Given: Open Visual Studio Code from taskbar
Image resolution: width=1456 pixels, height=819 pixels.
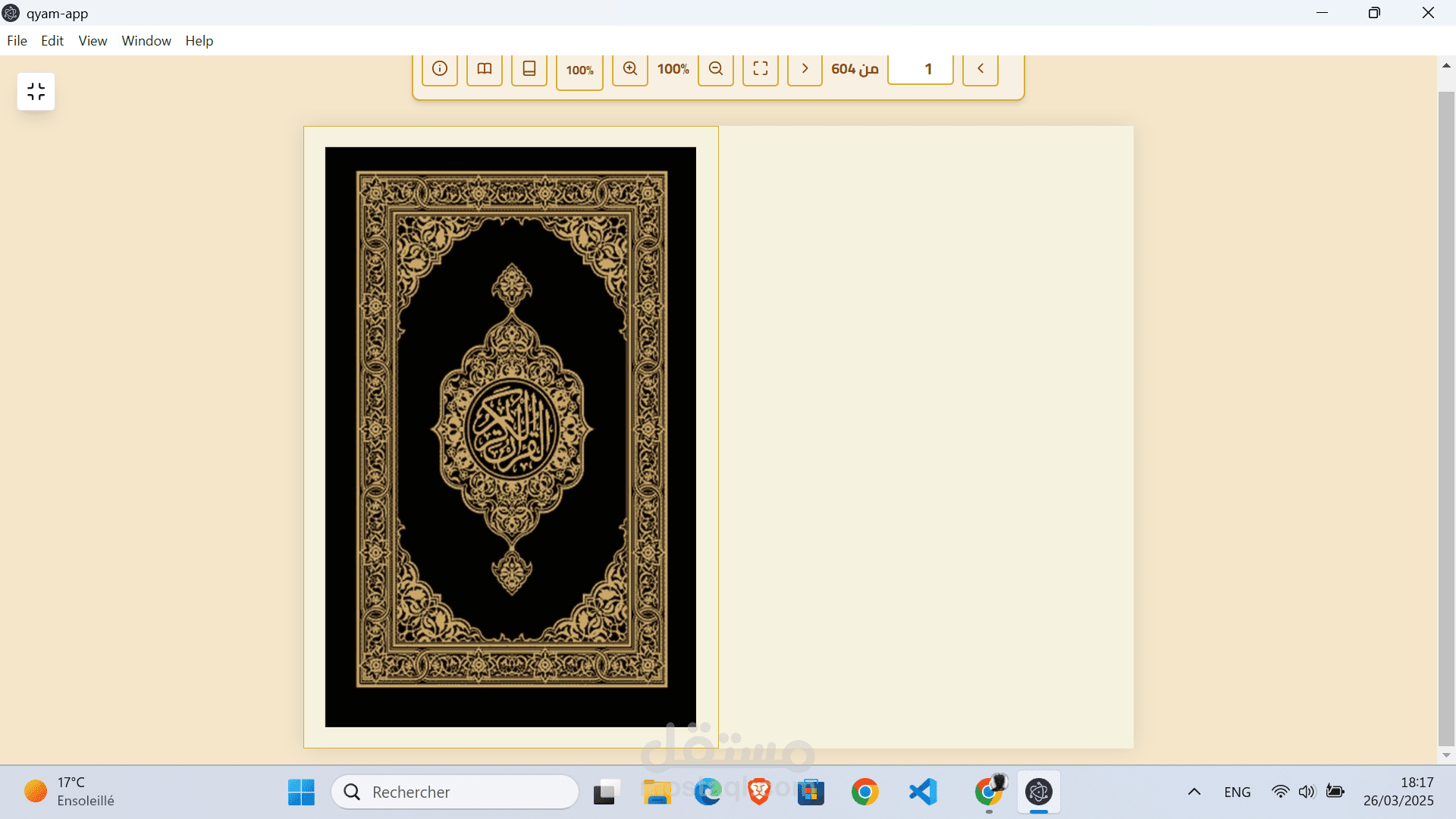Looking at the screenshot, I should 923,792.
